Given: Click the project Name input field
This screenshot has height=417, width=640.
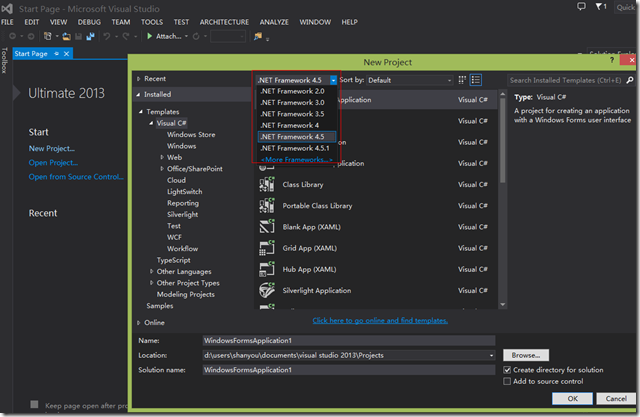Looking at the screenshot, I should coord(348,341).
